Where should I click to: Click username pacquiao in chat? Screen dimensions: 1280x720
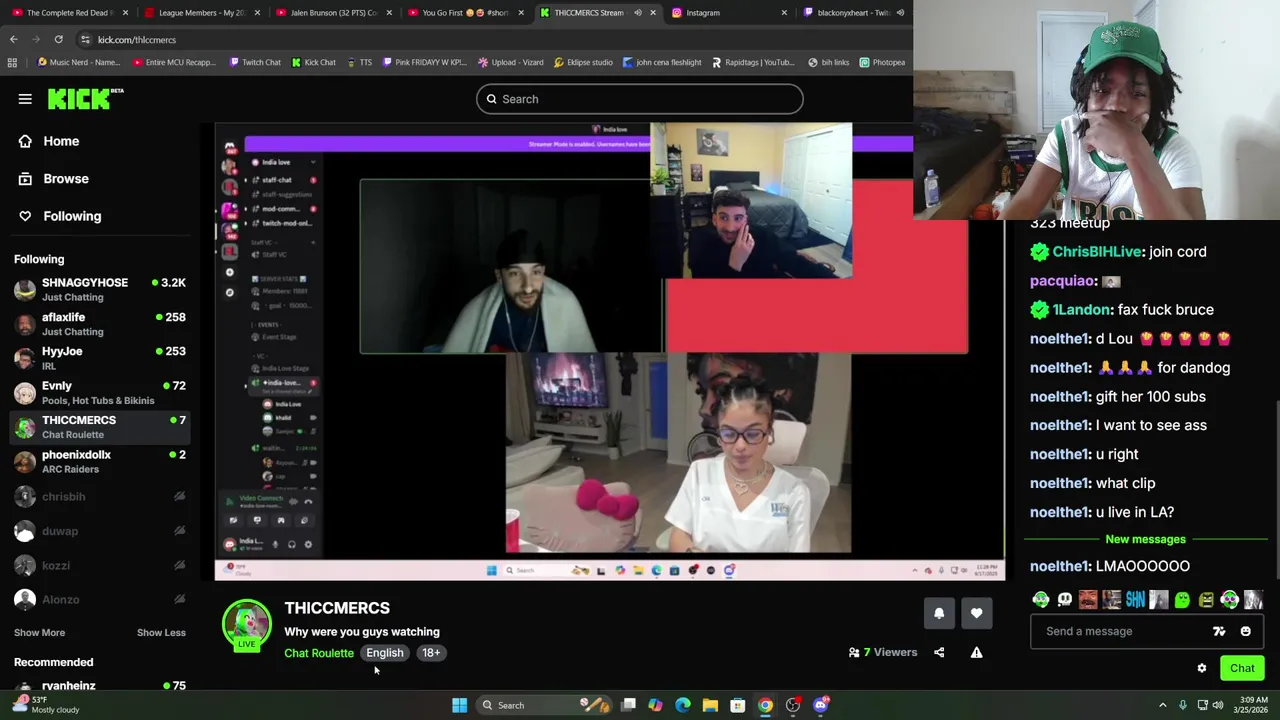[1063, 281]
